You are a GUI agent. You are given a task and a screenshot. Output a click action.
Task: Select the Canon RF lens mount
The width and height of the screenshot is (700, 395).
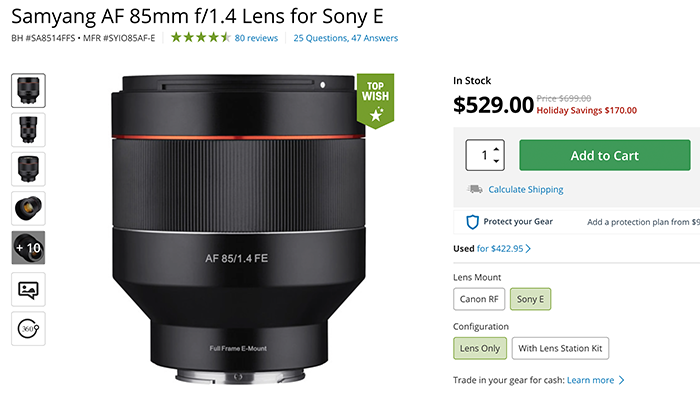[x=479, y=299]
